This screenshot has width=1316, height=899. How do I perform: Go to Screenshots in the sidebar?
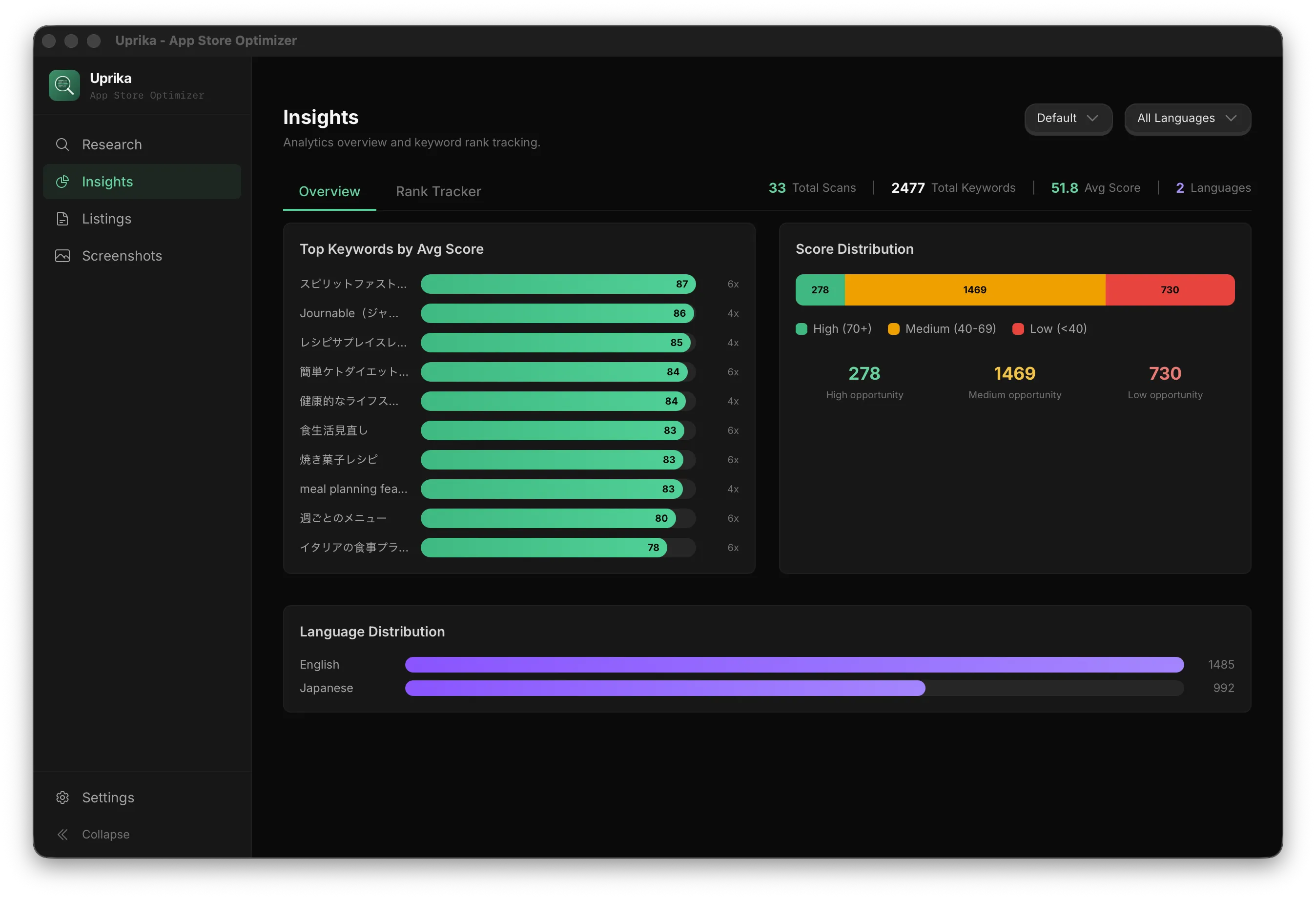coord(122,256)
